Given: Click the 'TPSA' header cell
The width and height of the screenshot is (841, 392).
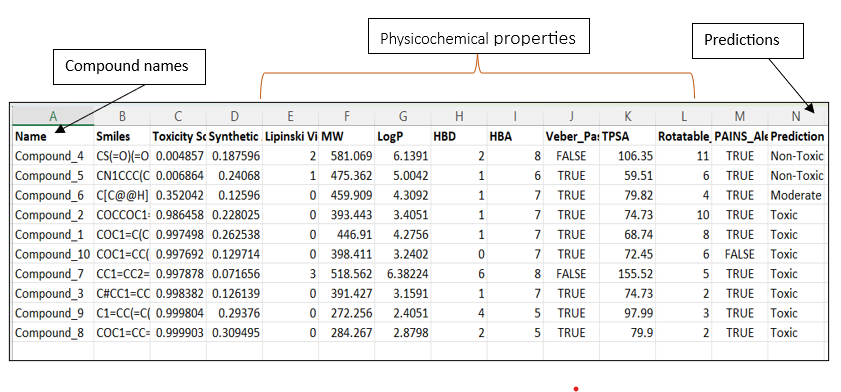Looking at the screenshot, I should (x=628, y=136).
